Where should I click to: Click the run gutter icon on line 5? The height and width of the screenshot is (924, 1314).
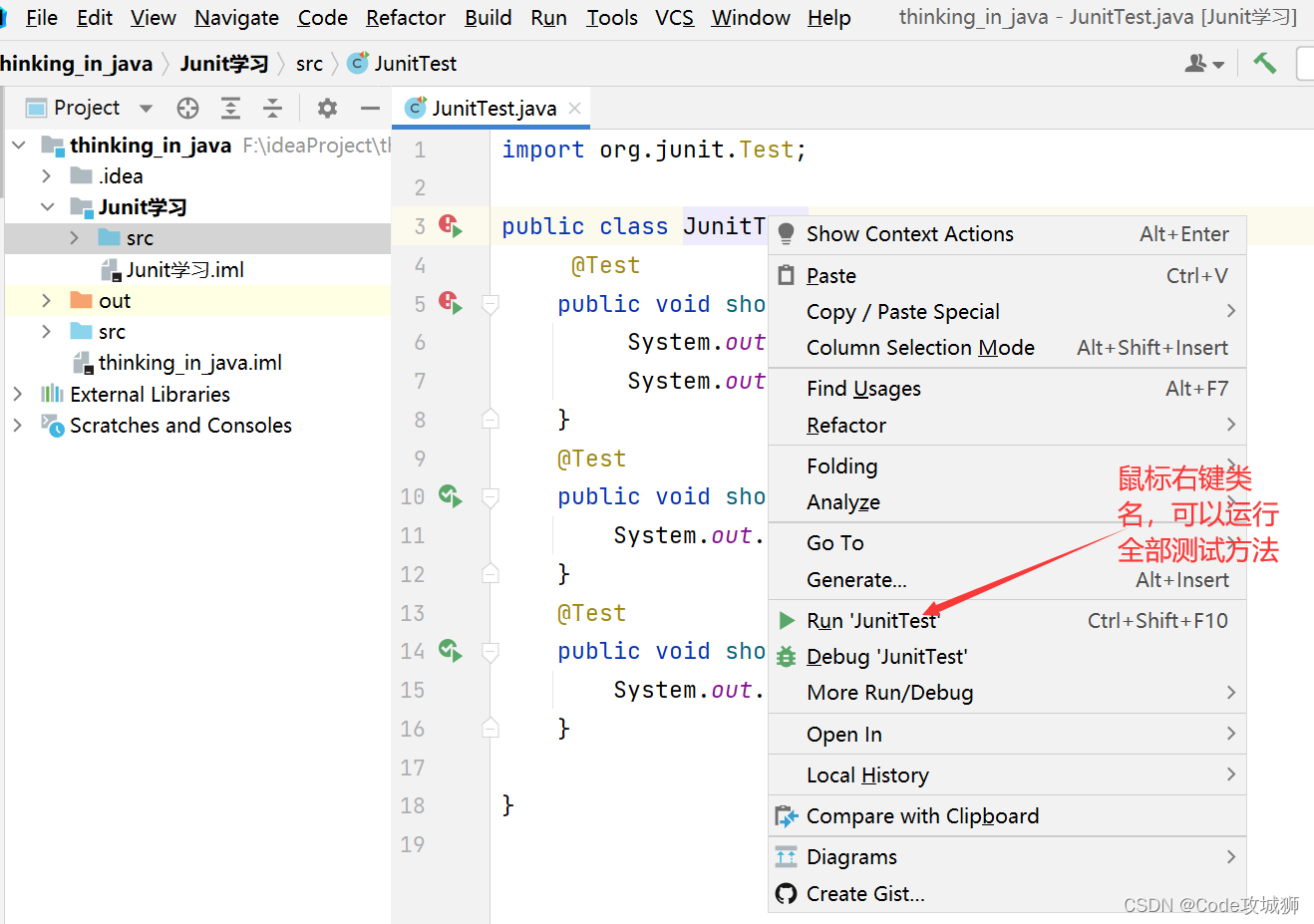tap(451, 303)
